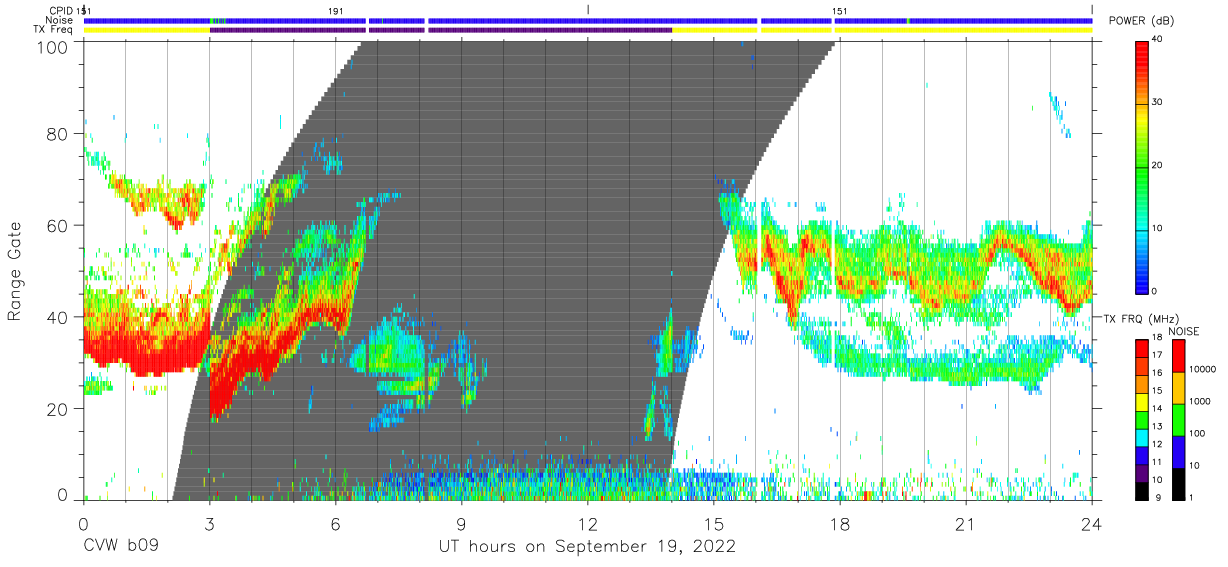Click range gate tick '60' on y-axis
This screenshot has height=567, width=1228.
60,225
